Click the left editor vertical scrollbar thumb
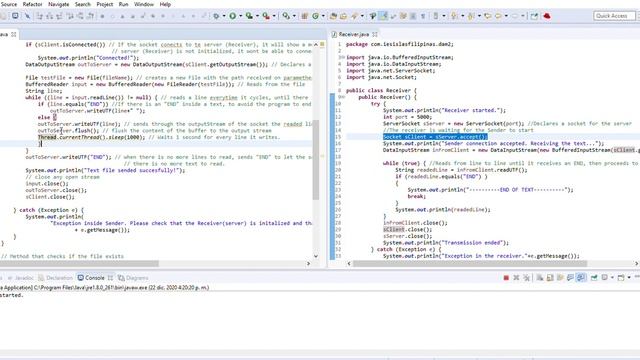 (x=316, y=160)
